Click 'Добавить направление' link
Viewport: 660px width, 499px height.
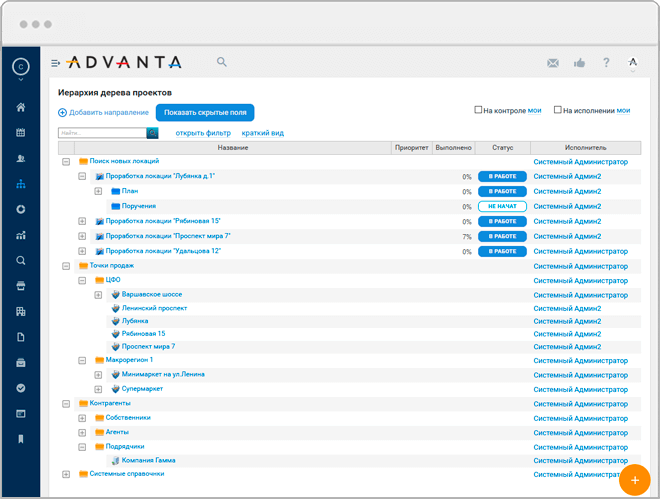click(x=104, y=112)
